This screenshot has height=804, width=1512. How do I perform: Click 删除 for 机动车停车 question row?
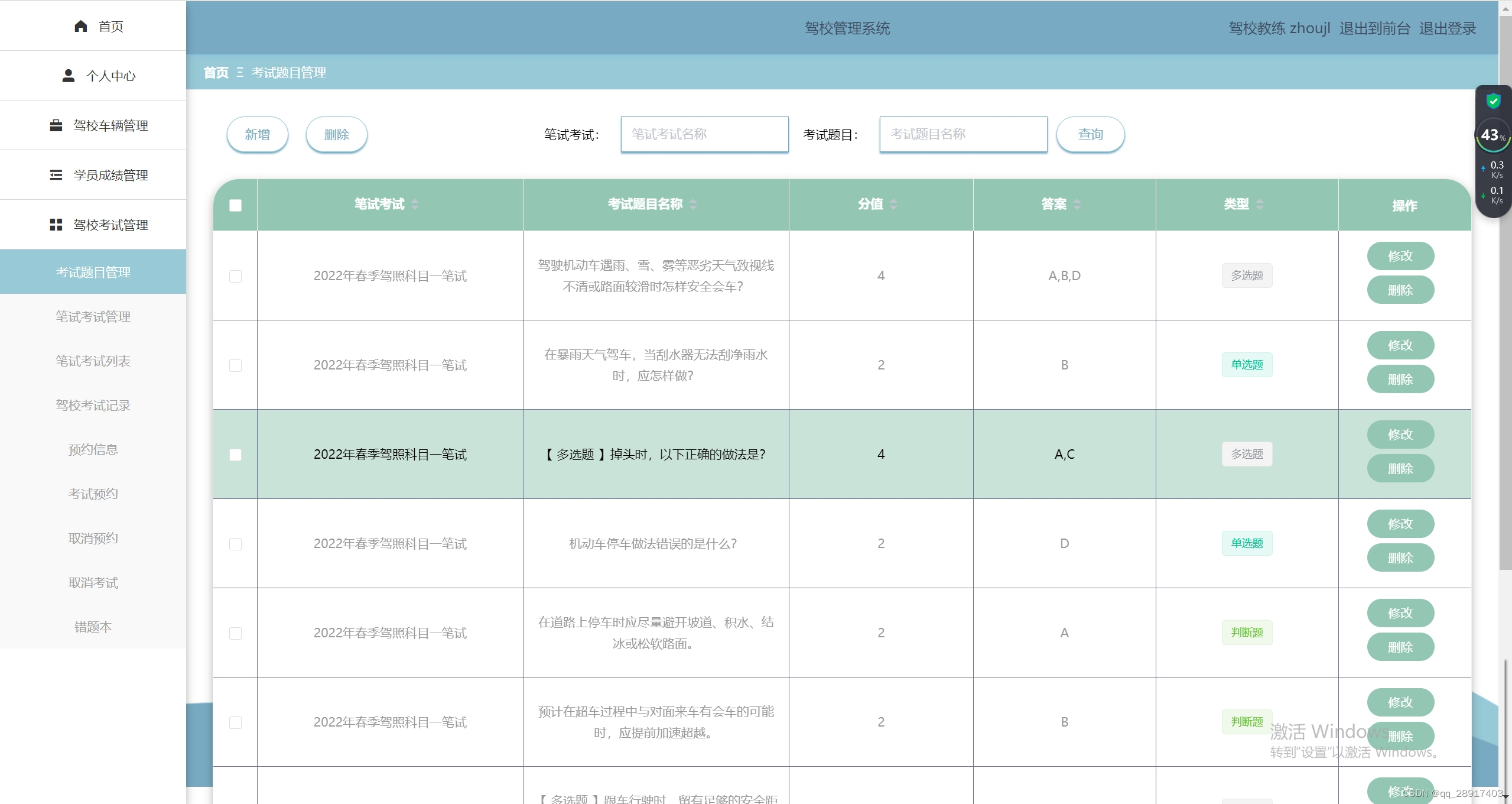[1400, 558]
